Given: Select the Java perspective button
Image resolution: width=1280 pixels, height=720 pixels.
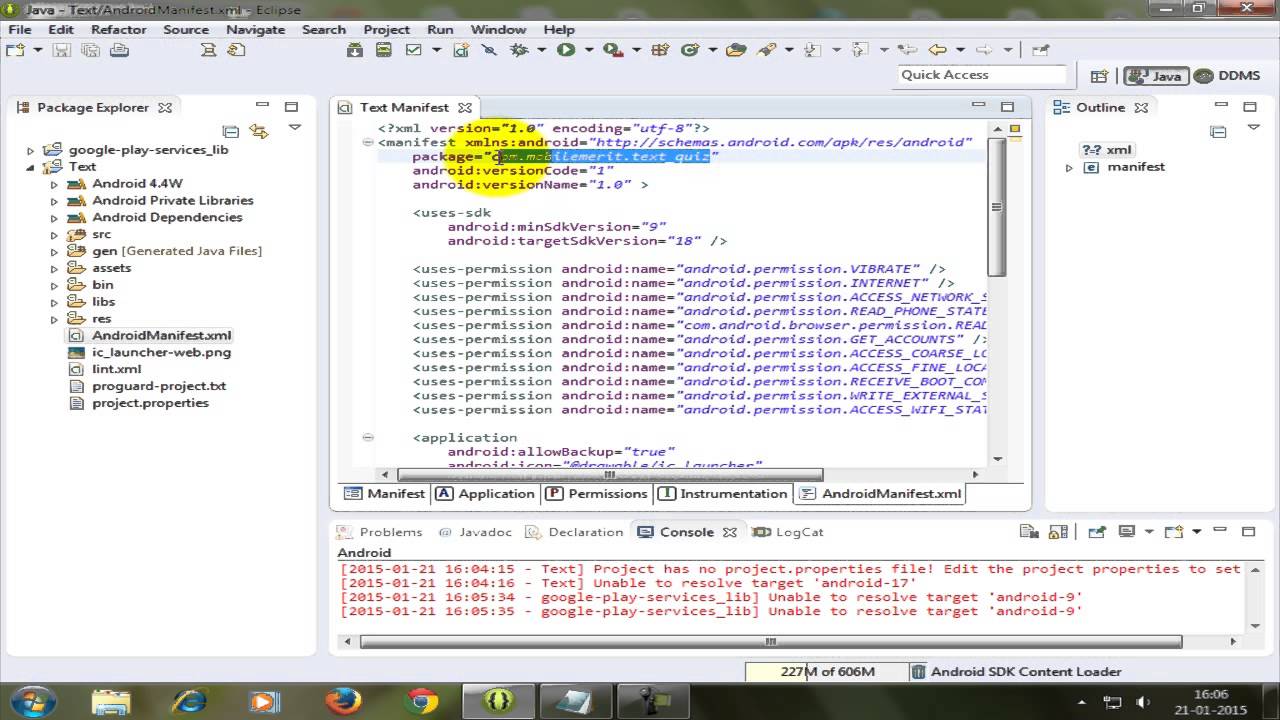Looking at the screenshot, I should [1156, 75].
